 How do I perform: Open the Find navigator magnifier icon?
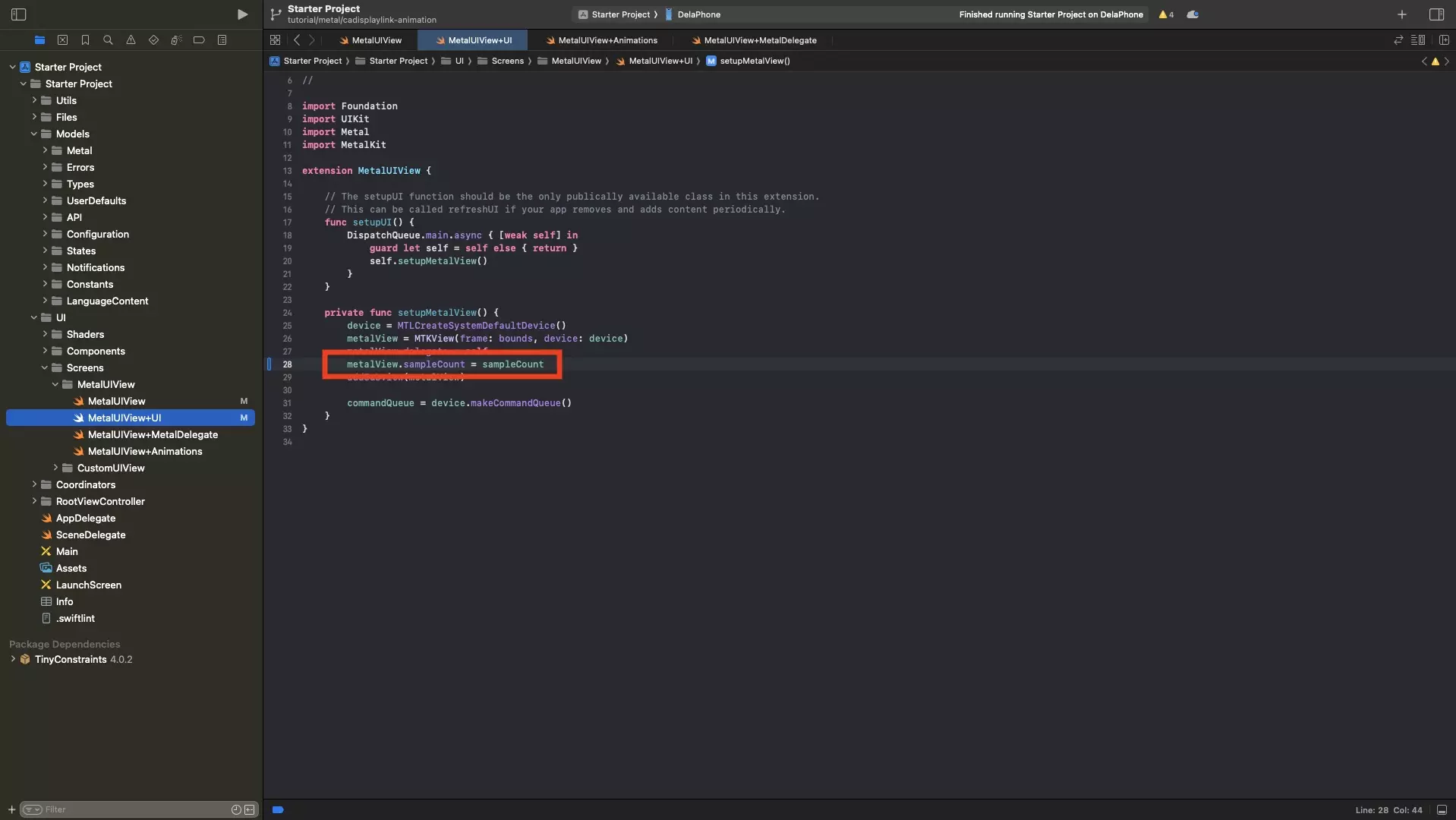[x=108, y=40]
